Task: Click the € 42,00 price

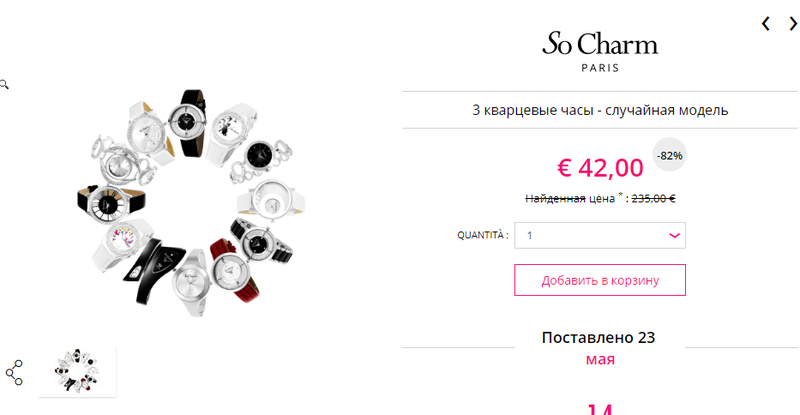Action: [x=600, y=168]
